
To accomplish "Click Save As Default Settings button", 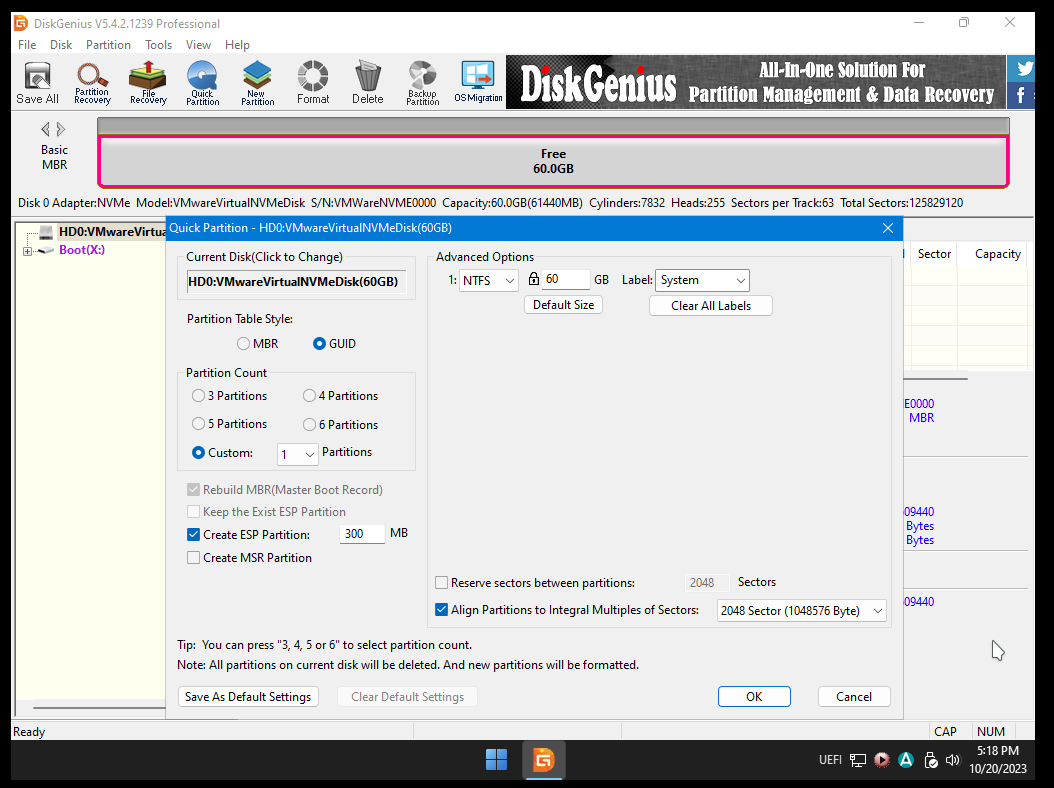I will pos(248,697).
